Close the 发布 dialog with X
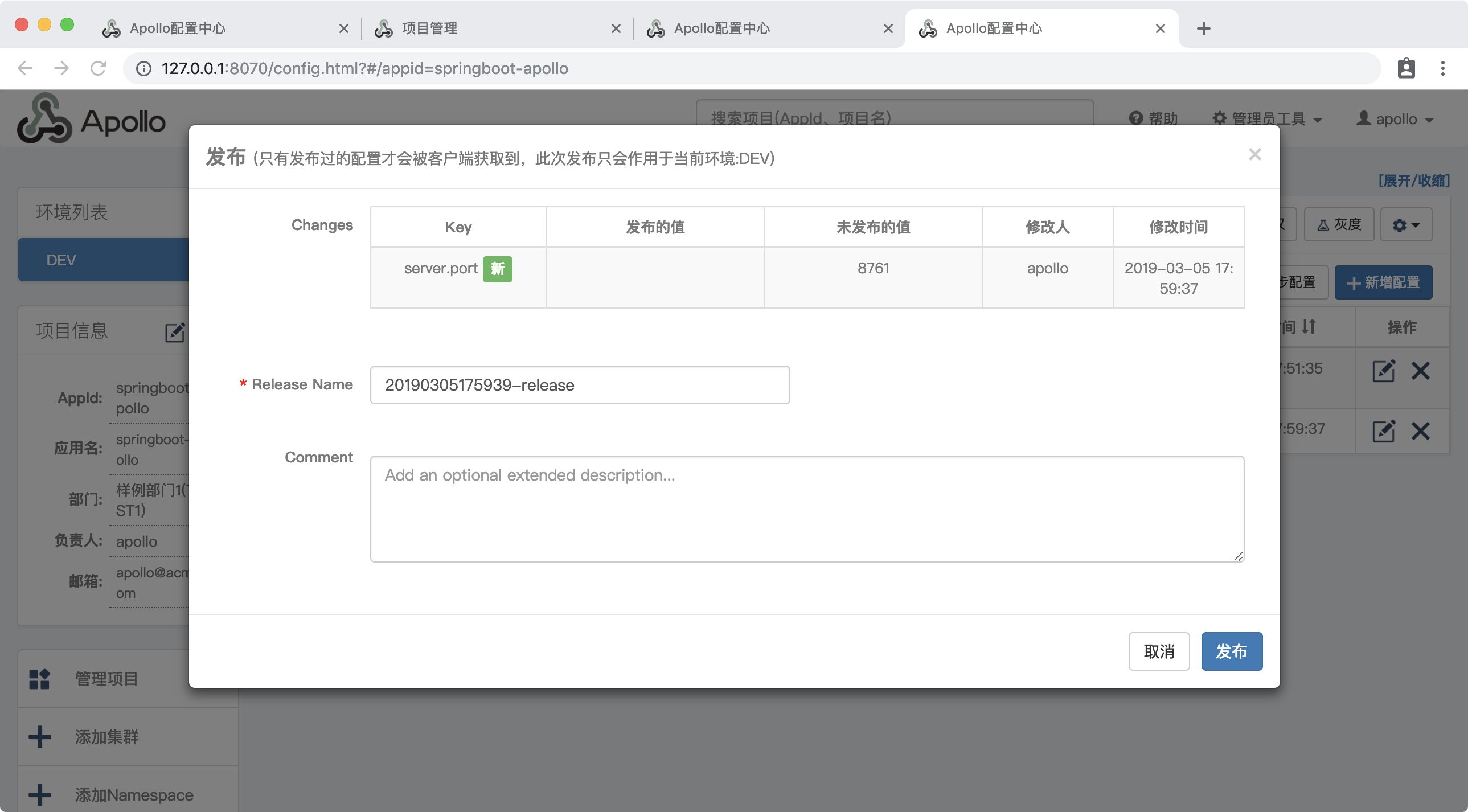Viewport: 1468px width, 812px height. pos(1254,154)
